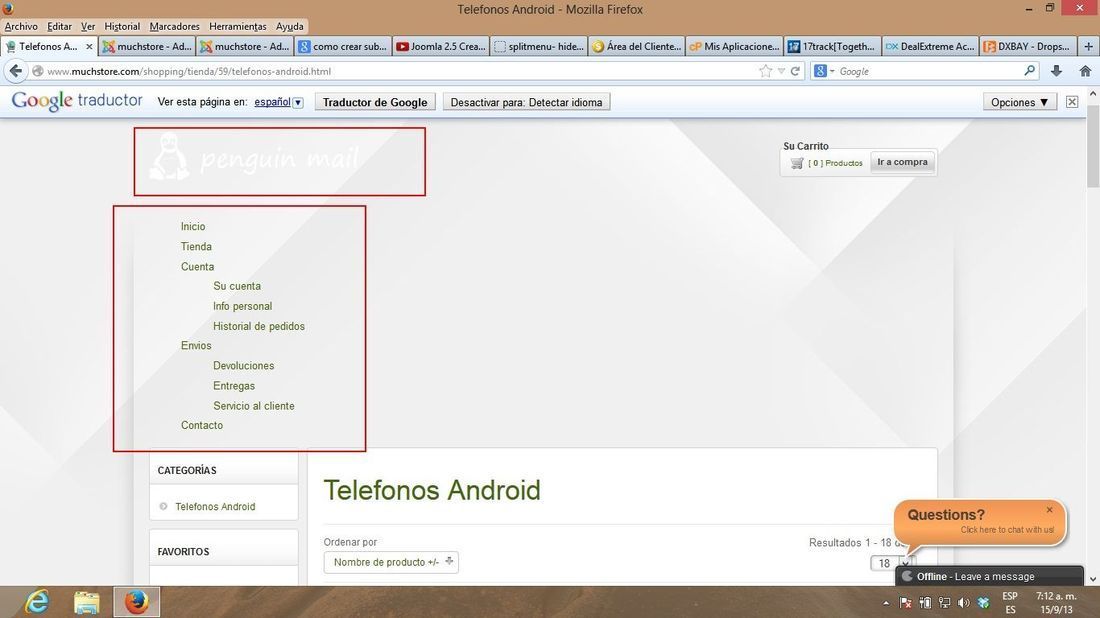Open the Tienda menu link
The width and height of the screenshot is (1100, 618).
[x=196, y=246]
